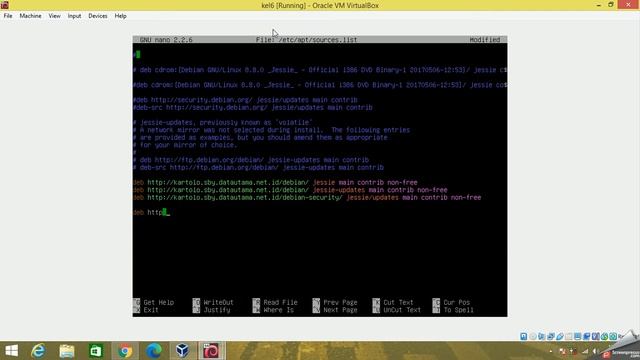Open the Machine menu
The height and width of the screenshot is (360, 640).
click(x=30, y=16)
